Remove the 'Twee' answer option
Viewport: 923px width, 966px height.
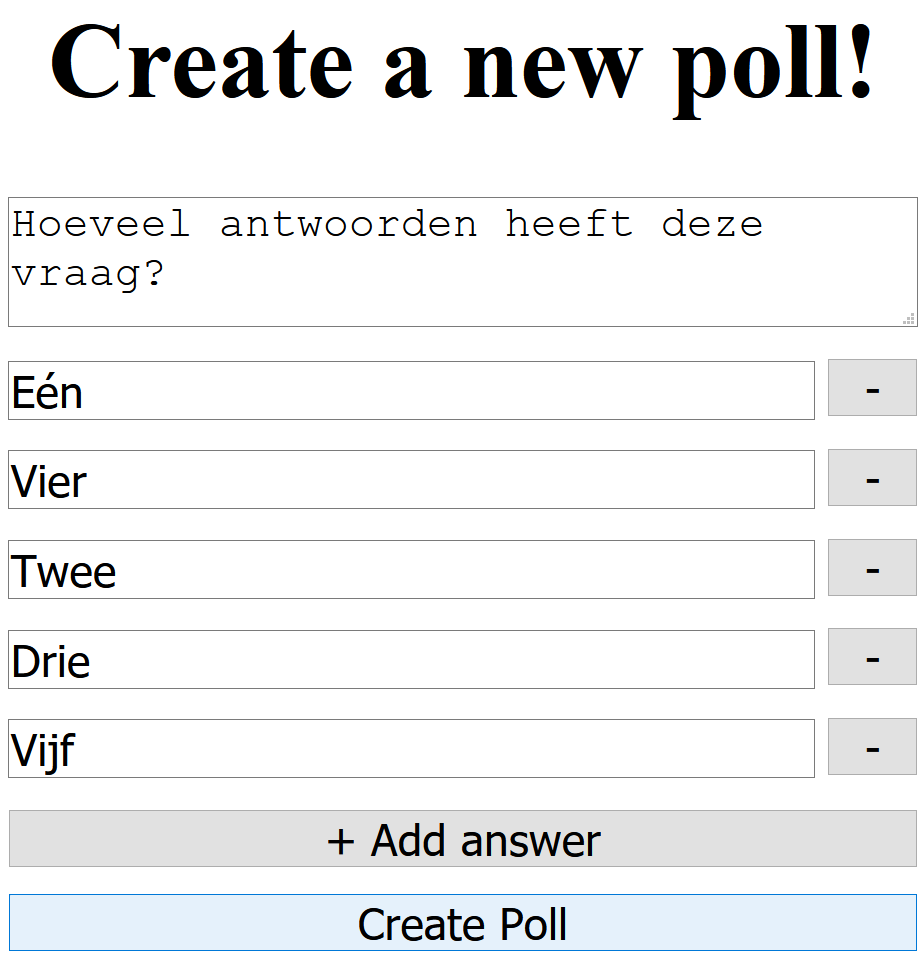coord(872,567)
